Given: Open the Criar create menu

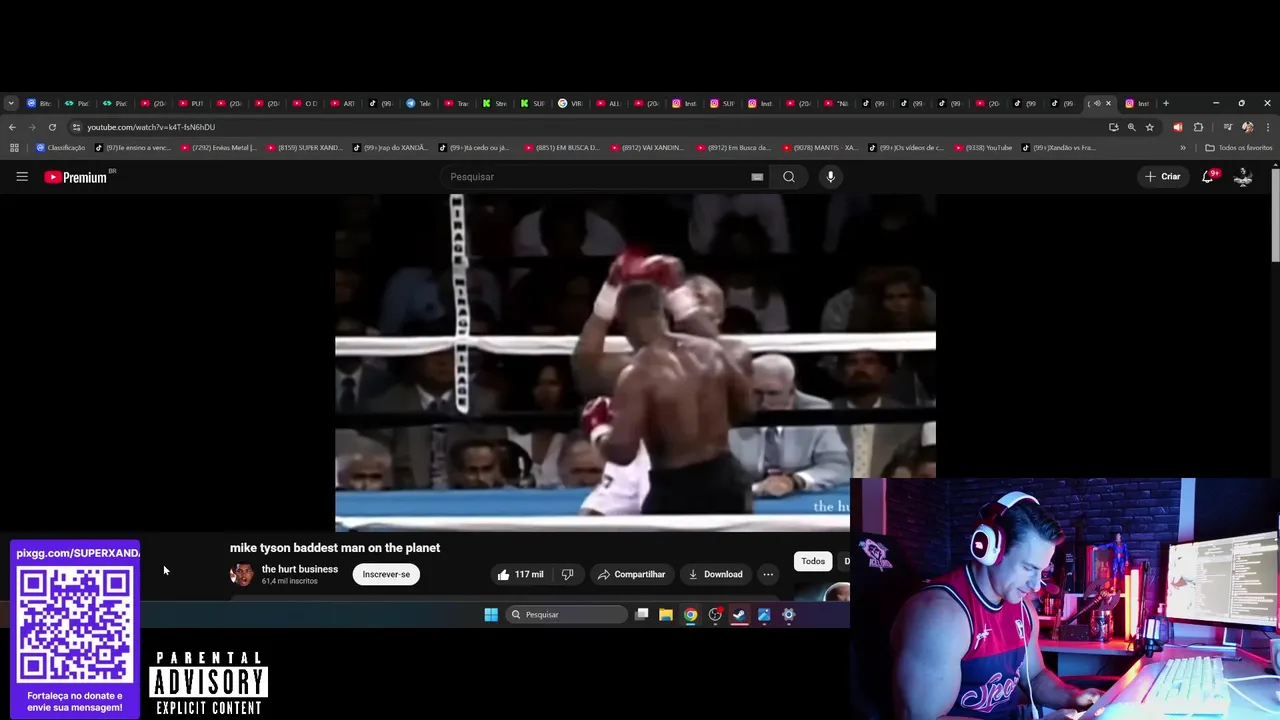Looking at the screenshot, I should pyautogui.click(x=1163, y=177).
